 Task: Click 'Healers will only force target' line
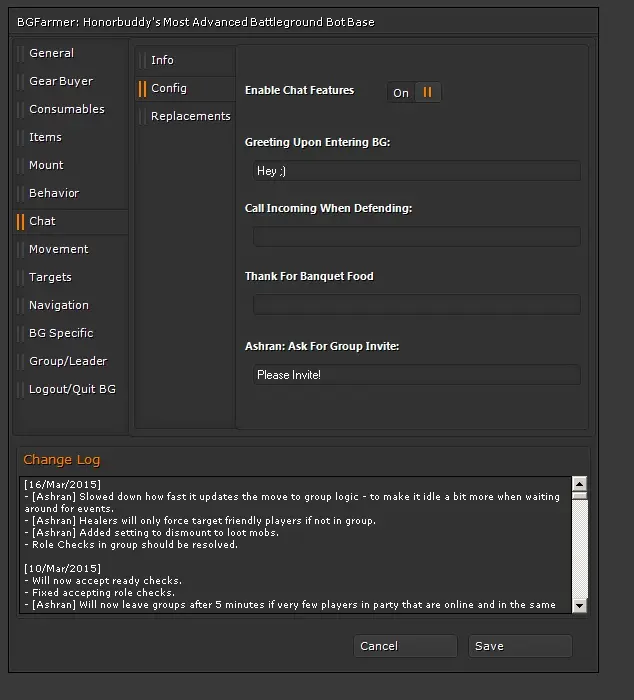[200, 521]
